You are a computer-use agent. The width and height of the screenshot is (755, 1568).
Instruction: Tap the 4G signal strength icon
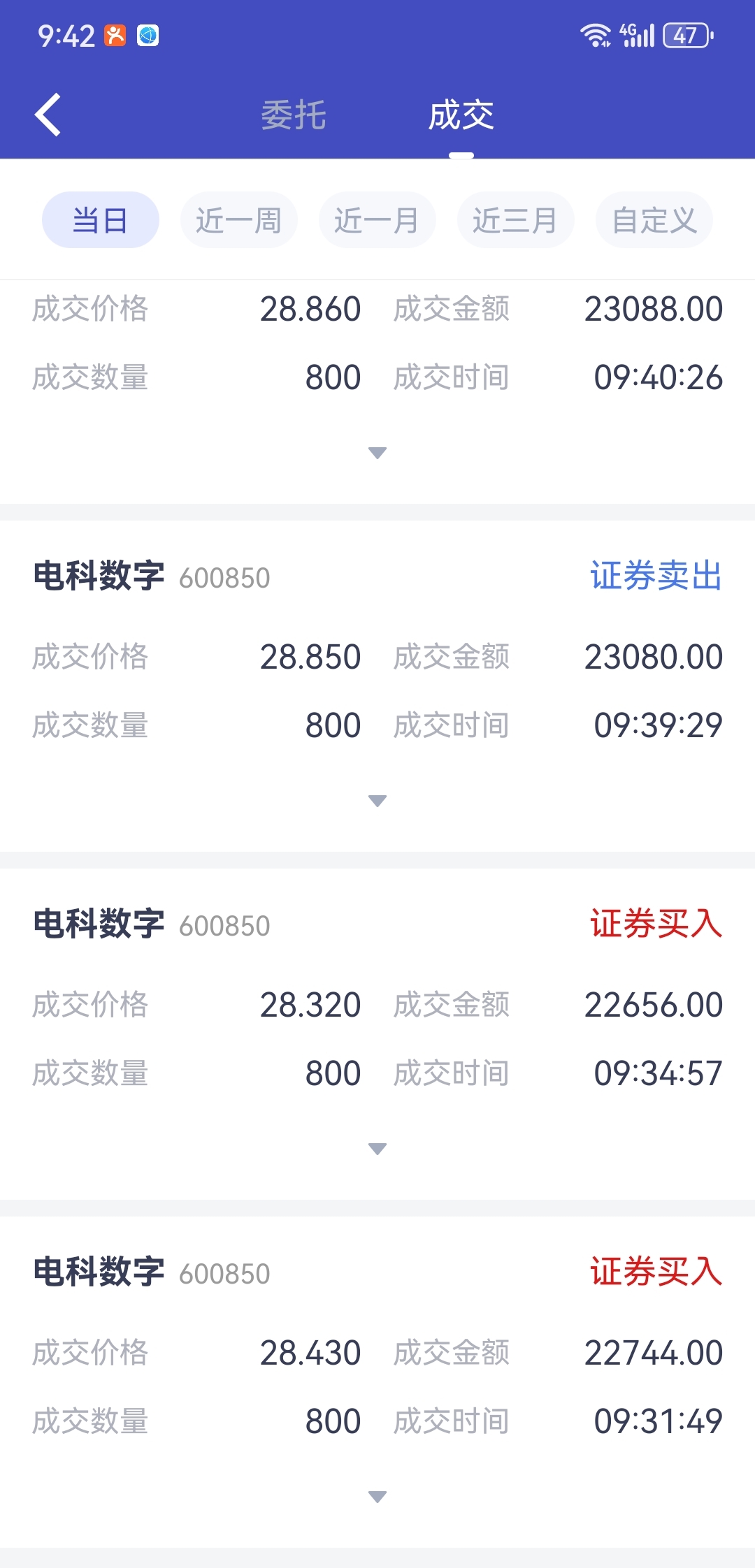637,35
